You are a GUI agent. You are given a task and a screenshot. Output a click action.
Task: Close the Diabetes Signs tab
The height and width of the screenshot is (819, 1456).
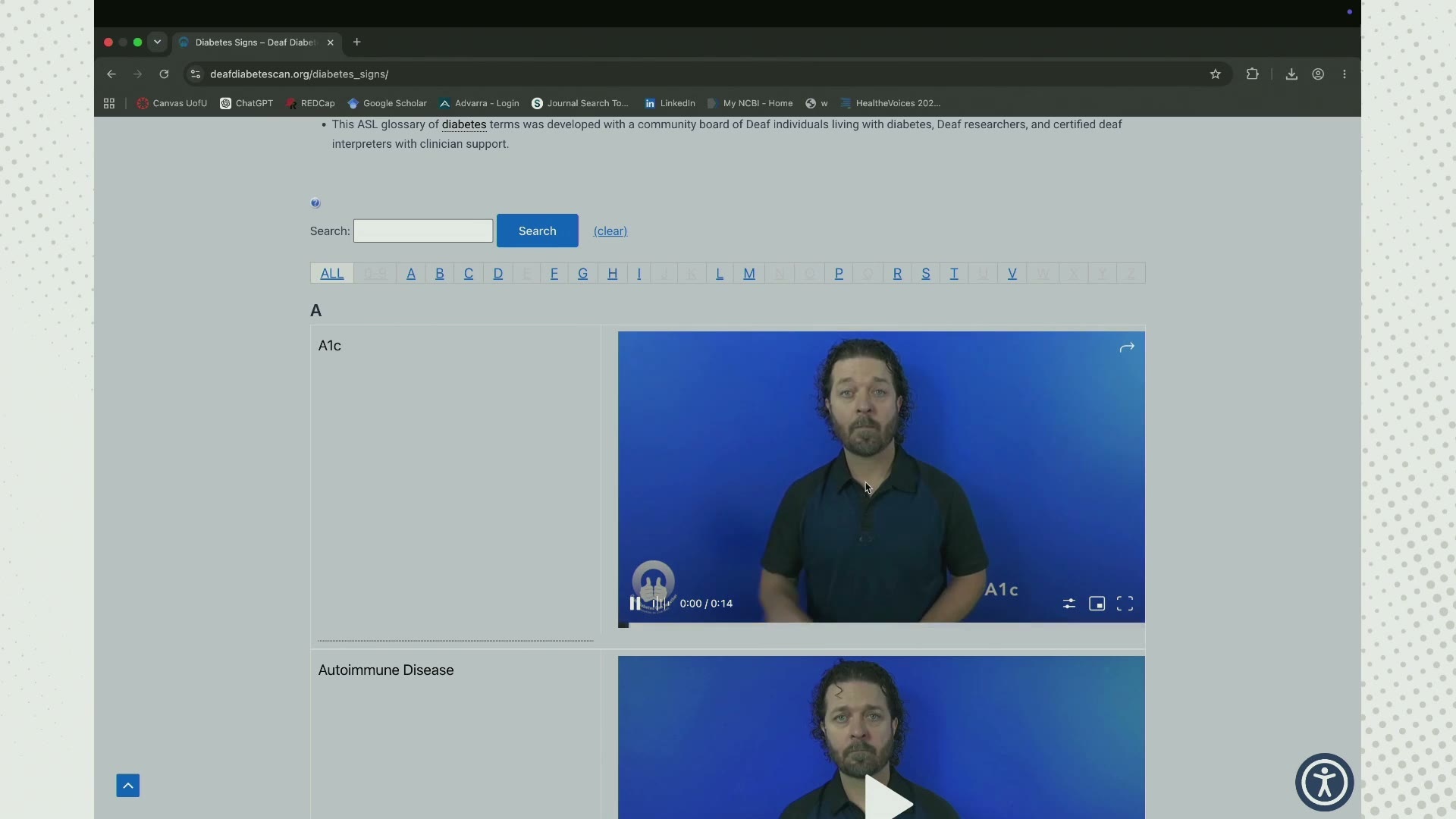point(331,42)
